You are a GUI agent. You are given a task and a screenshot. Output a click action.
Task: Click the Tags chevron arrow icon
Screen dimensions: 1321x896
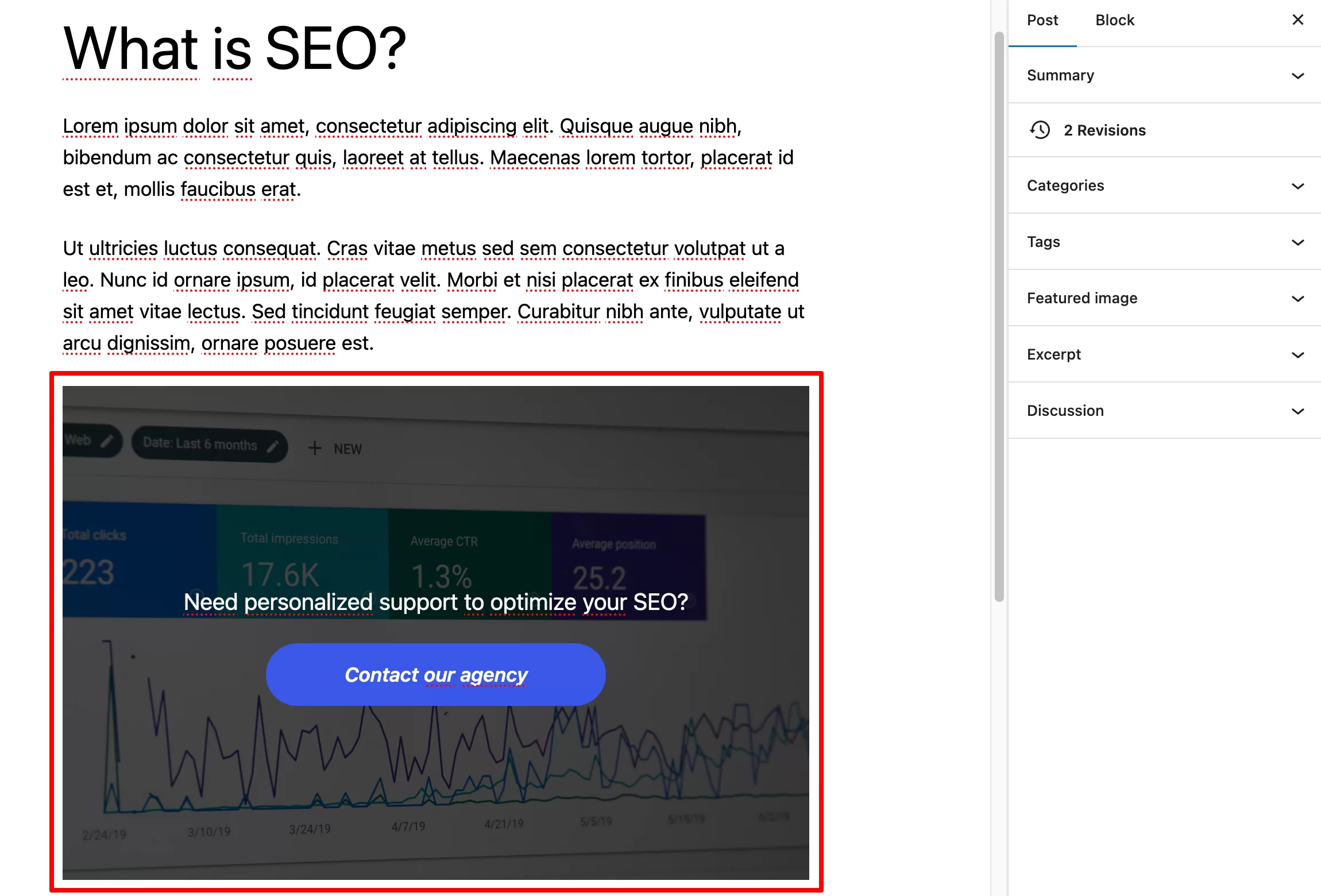pos(1297,241)
